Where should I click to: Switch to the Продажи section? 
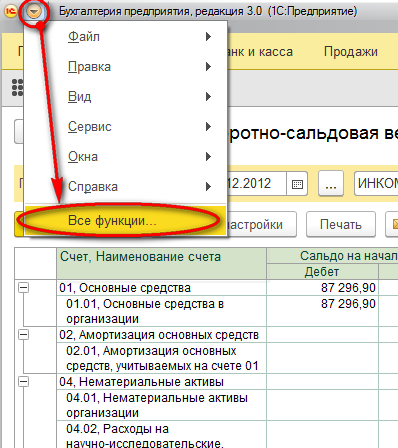coord(351,52)
